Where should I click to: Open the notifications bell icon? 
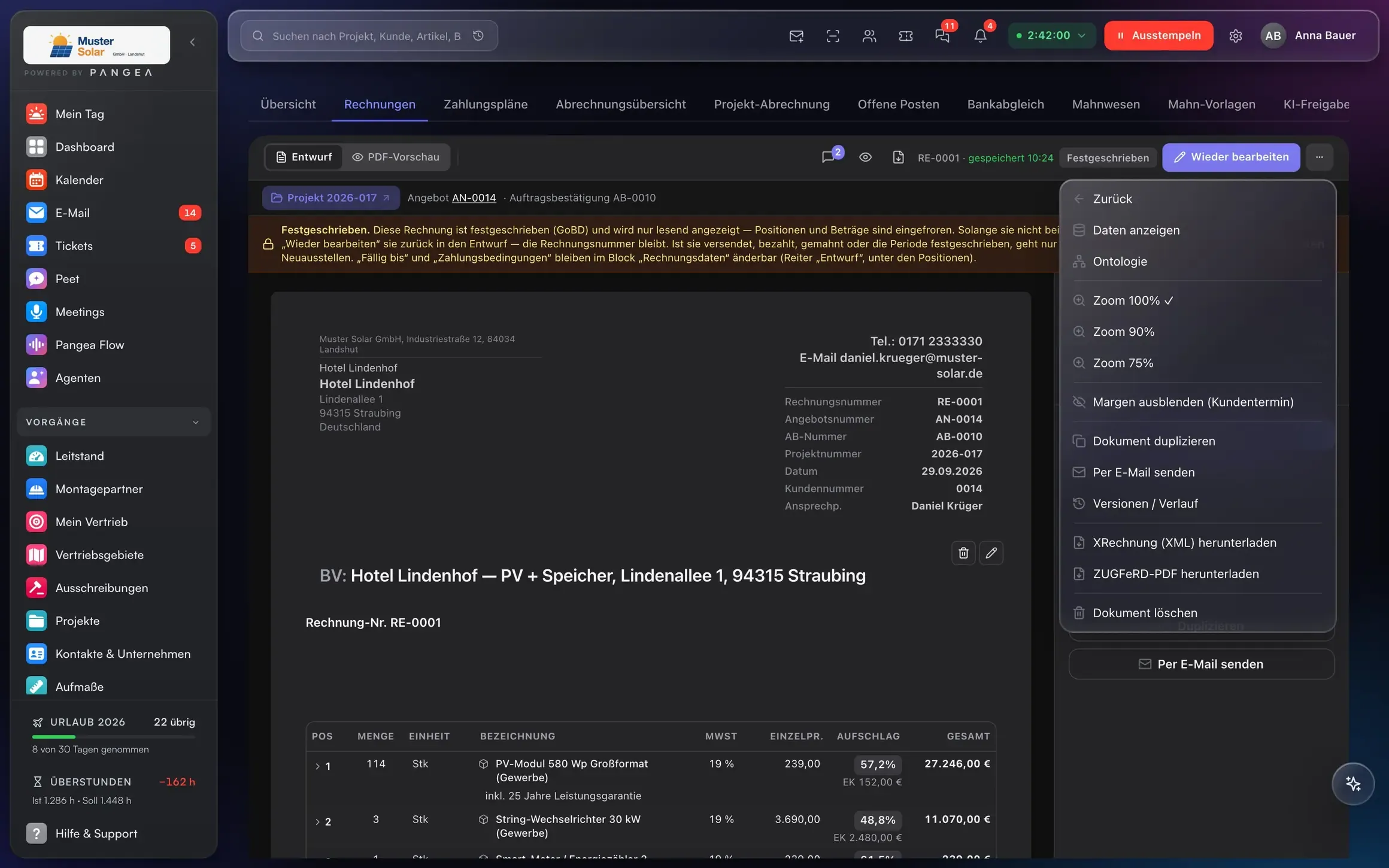(x=980, y=36)
